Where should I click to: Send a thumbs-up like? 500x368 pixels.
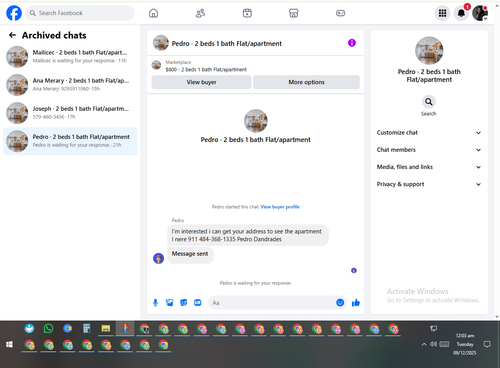[x=356, y=303]
